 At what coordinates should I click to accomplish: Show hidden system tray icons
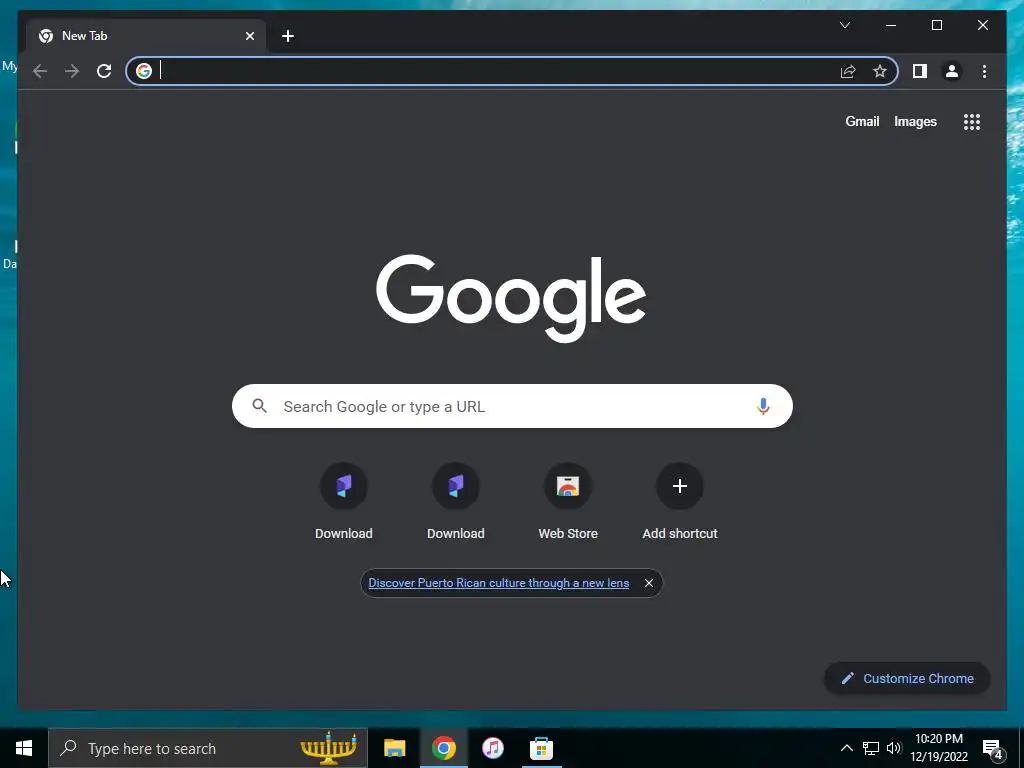[x=846, y=748]
